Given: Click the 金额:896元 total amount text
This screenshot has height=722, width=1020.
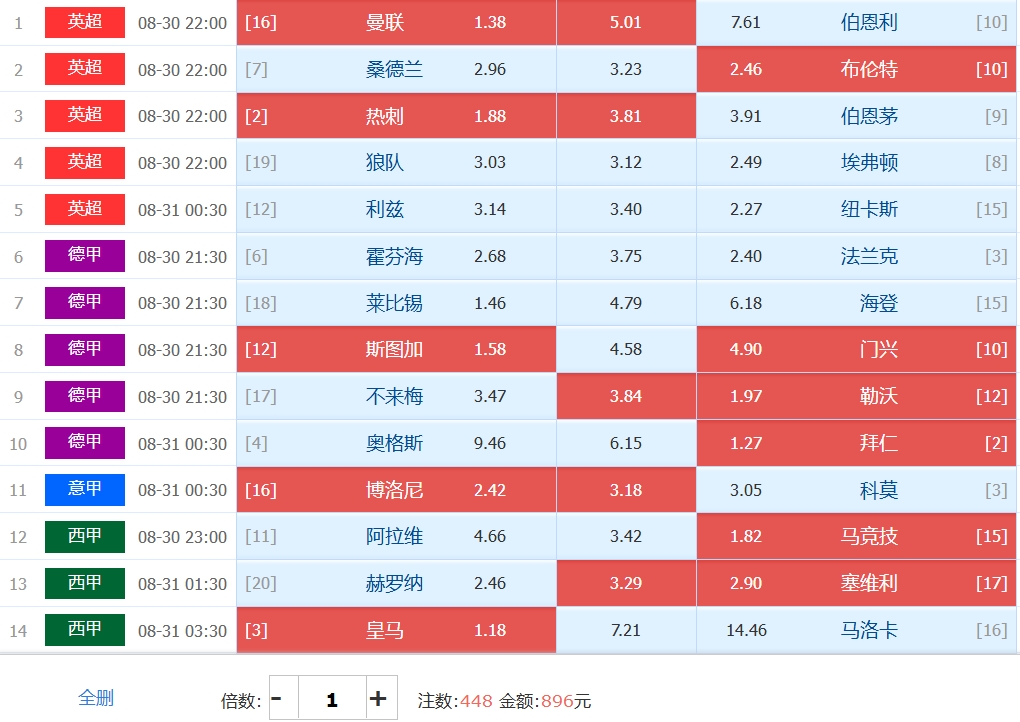Looking at the screenshot, I should 545,701.
